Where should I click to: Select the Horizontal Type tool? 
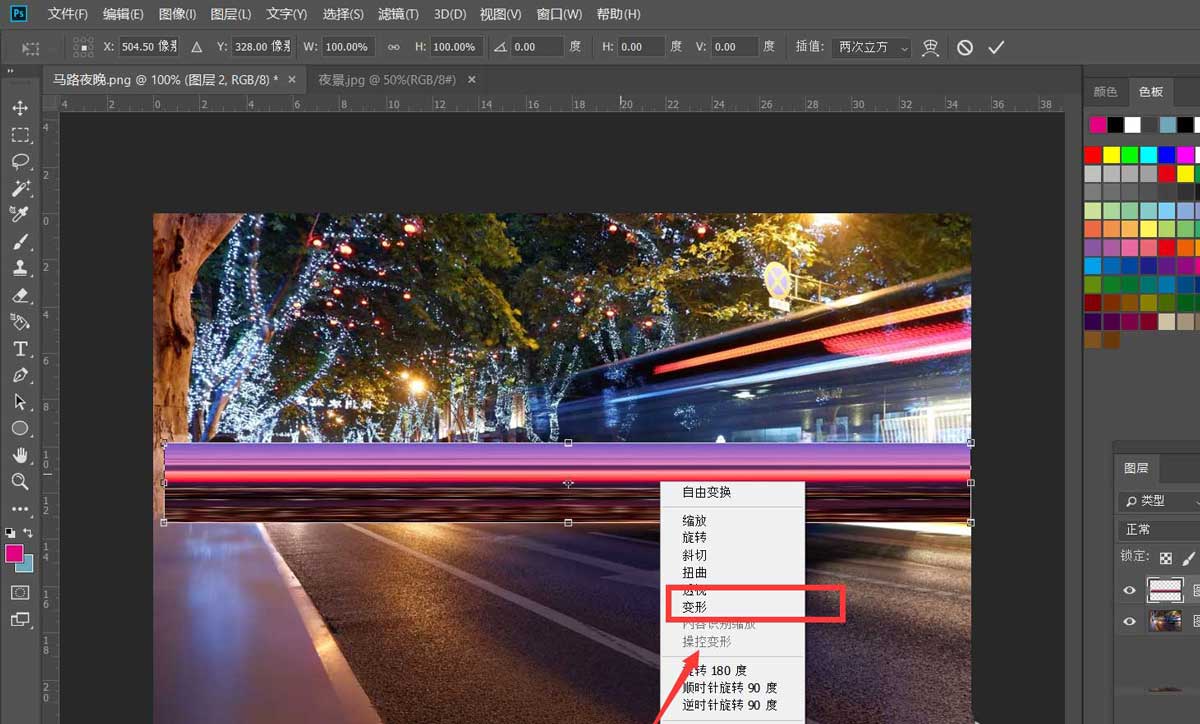tap(20, 349)
